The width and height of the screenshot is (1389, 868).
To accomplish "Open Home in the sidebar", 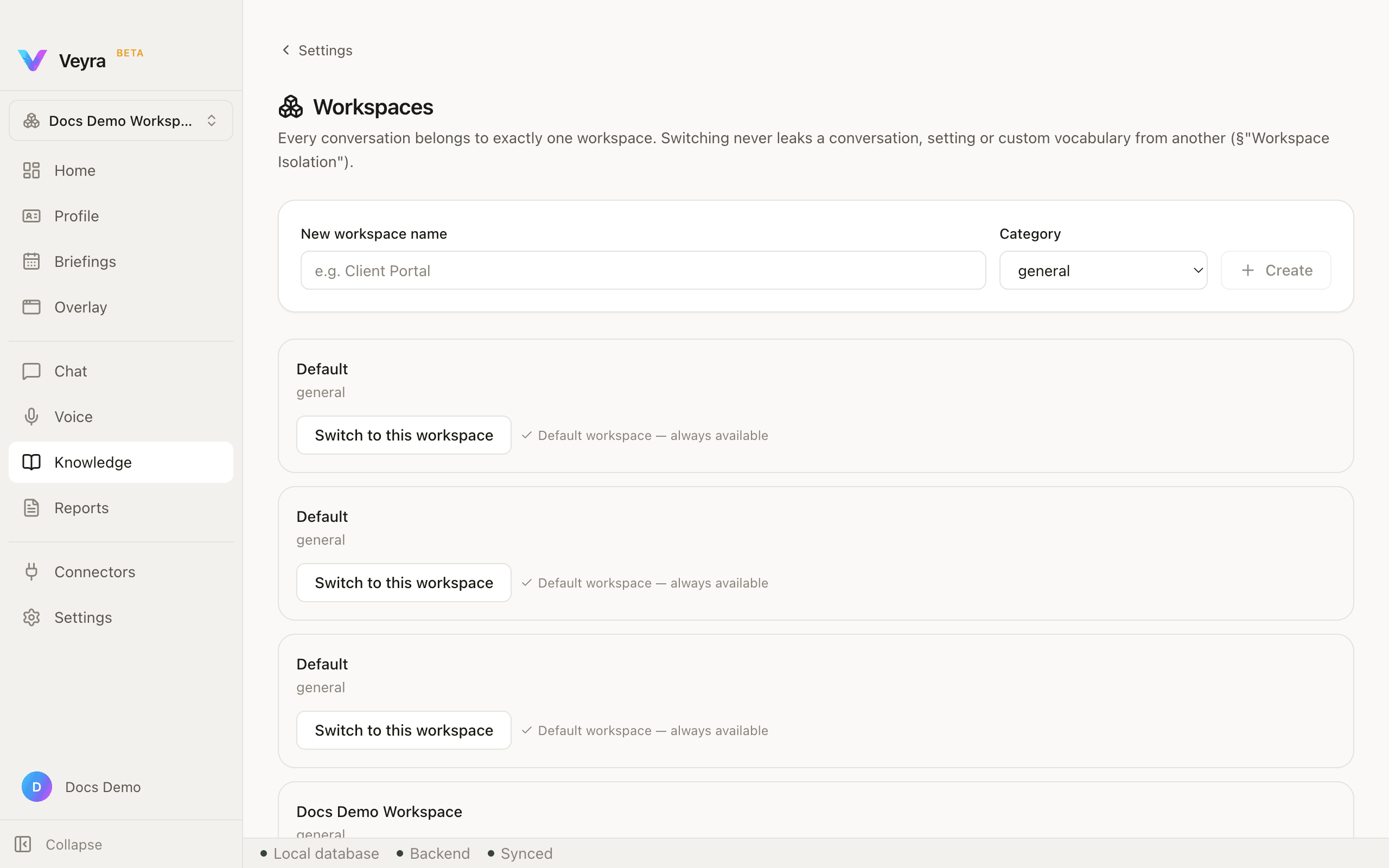I will [x=121, y=170].
